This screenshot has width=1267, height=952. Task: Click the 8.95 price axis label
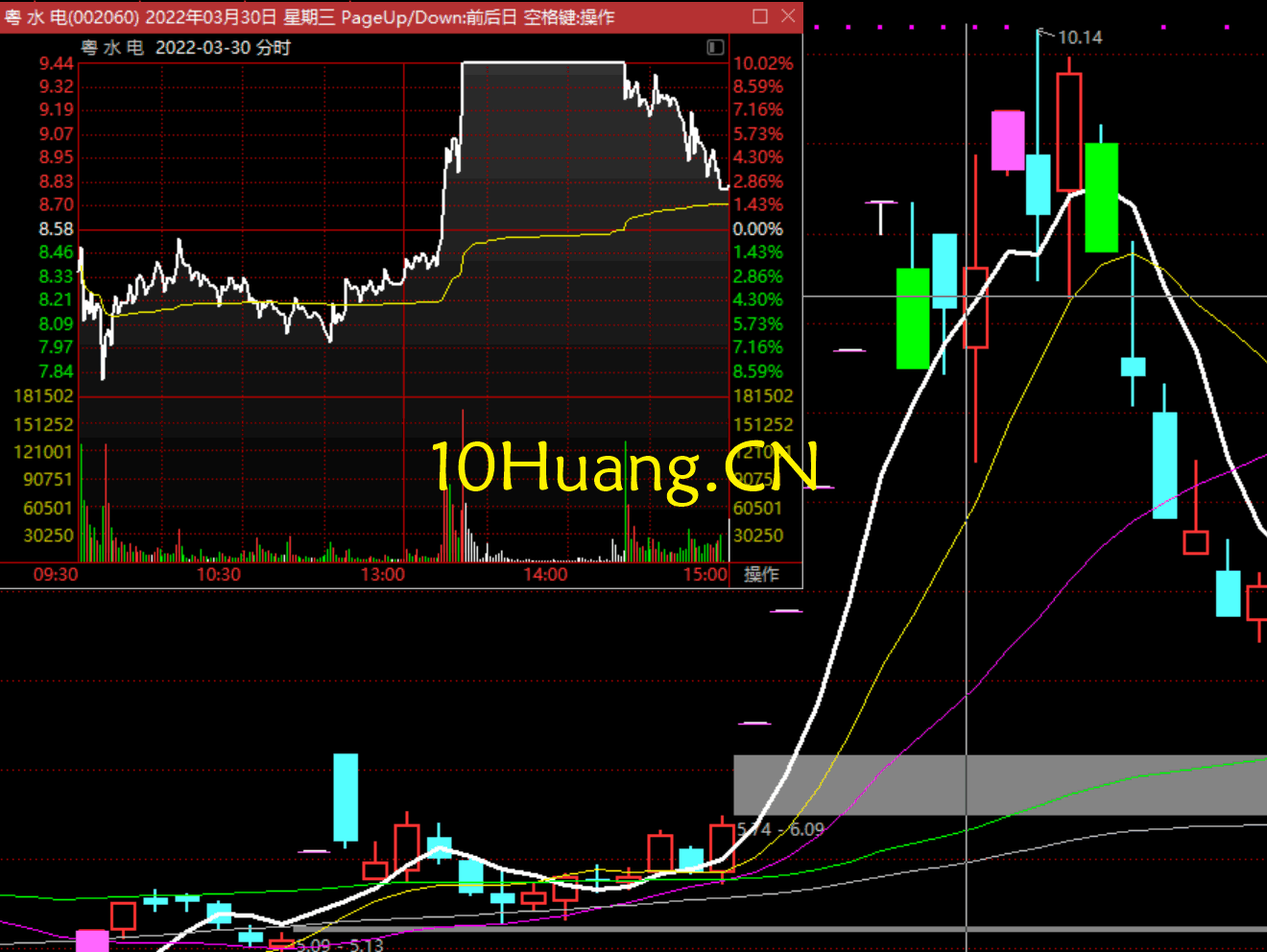(x=56, y=156)
